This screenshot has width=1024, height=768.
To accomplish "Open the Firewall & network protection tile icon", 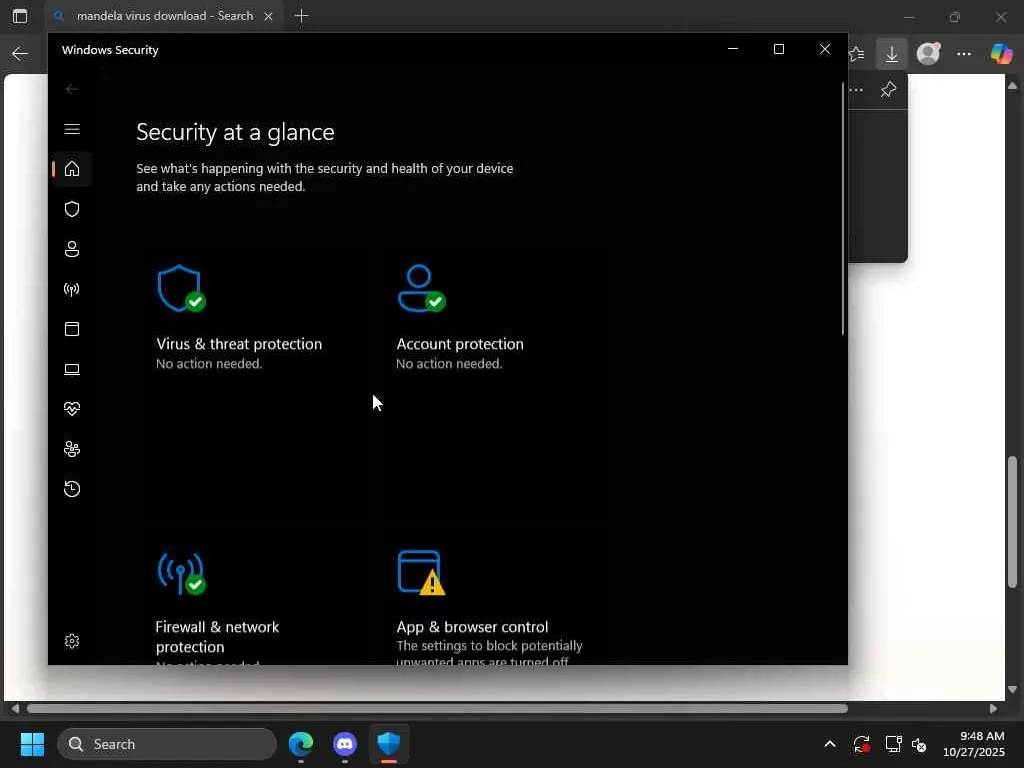I will pyautogui.click(x=182, y=573).
